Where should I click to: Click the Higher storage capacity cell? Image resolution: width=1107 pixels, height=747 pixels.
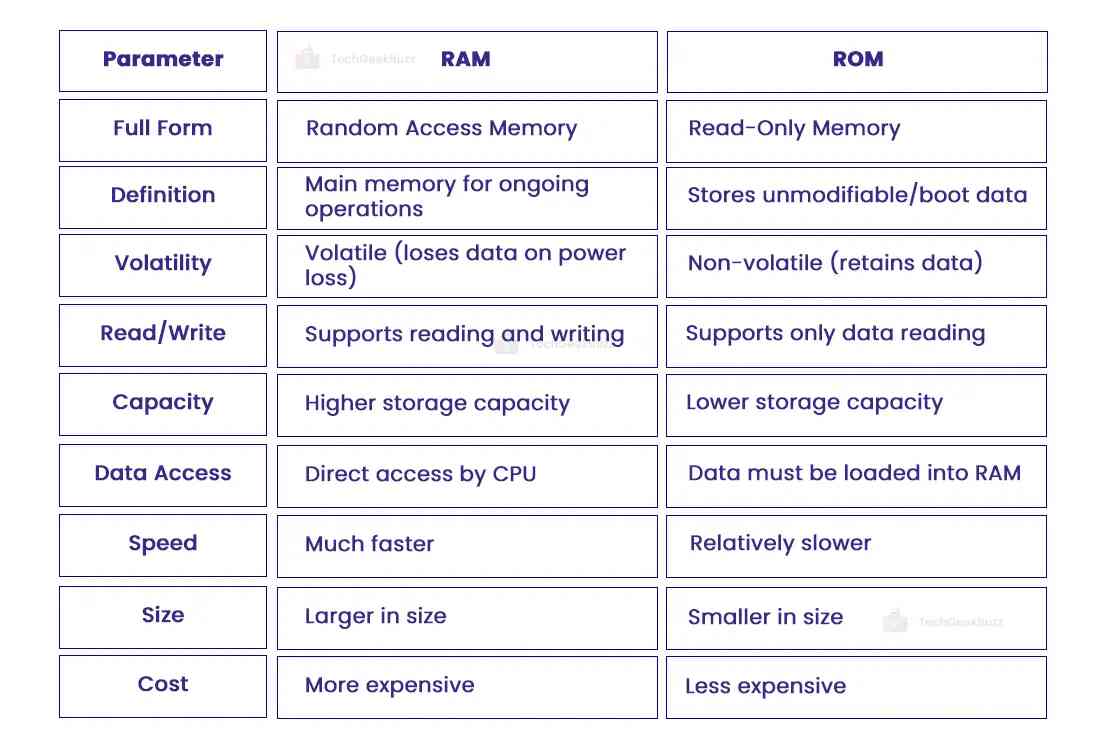(437, 404)
